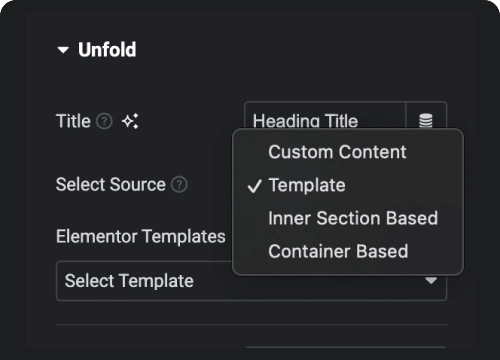Open the Title help question mark
This screenshot has width=500, height=360.
tap(104, 121)
